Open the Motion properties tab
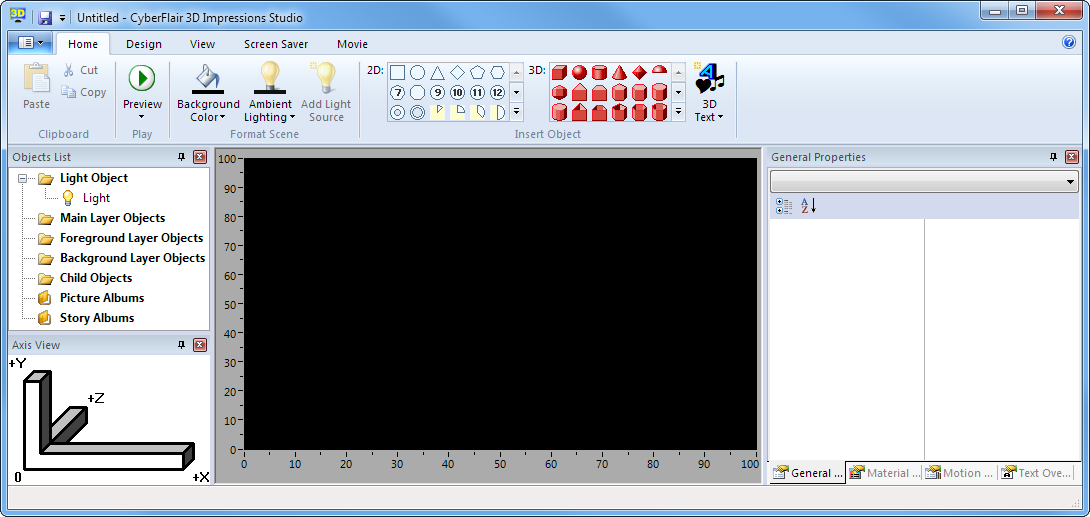Screen dimensions: 1090x517 pos(960,473)
